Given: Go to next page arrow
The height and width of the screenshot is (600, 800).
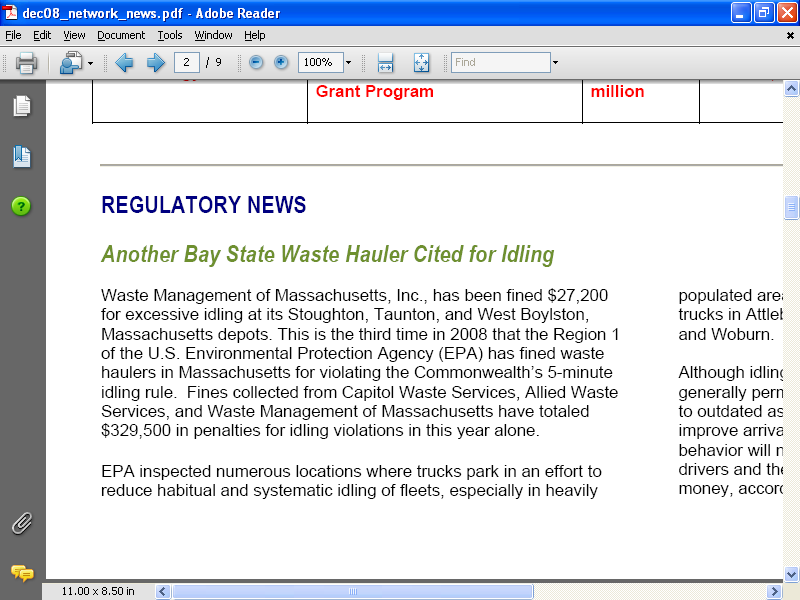Looking at the screenshot, I should 156,63.
